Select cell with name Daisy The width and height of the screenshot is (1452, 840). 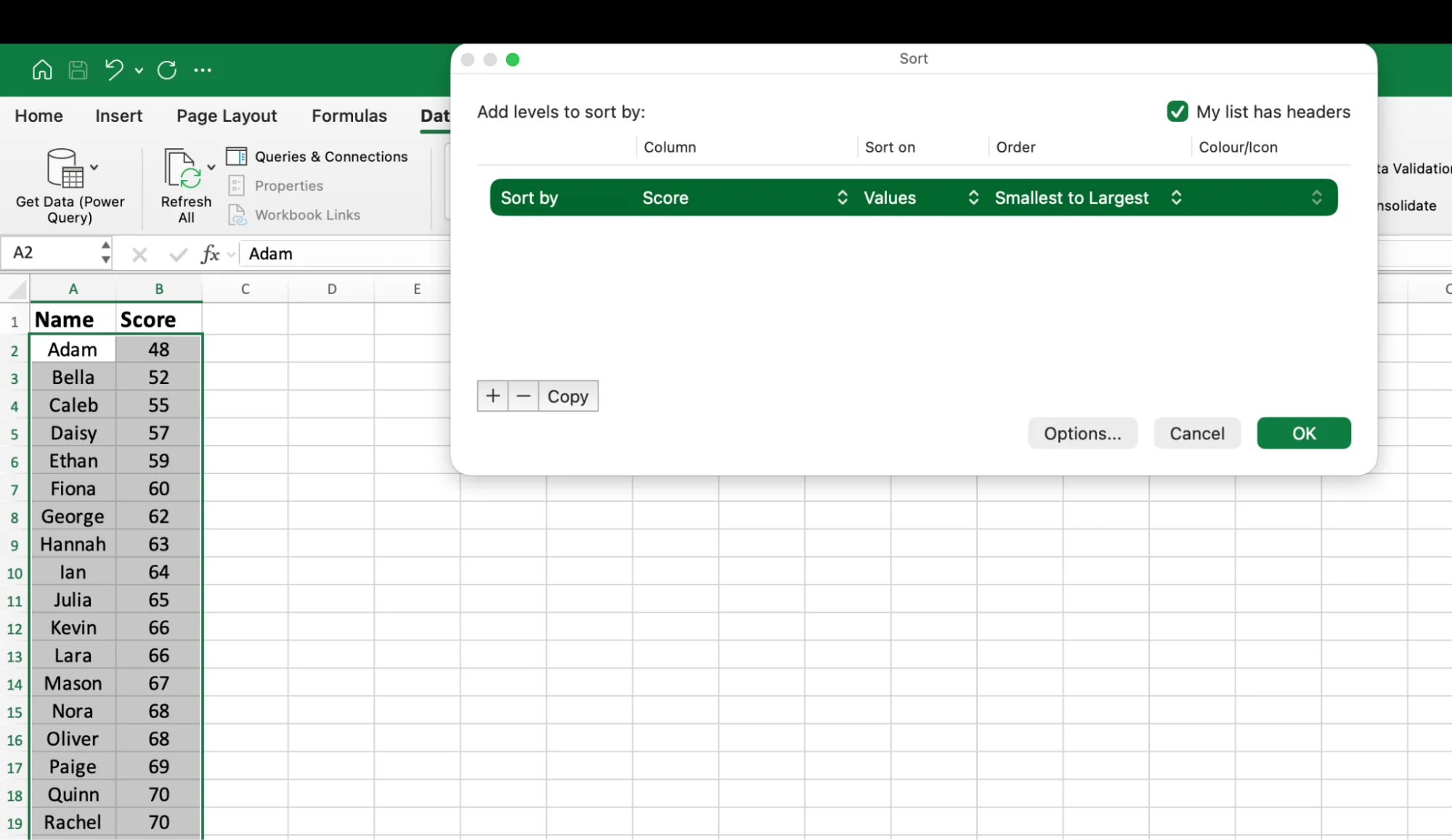click(x=73, y=433)
